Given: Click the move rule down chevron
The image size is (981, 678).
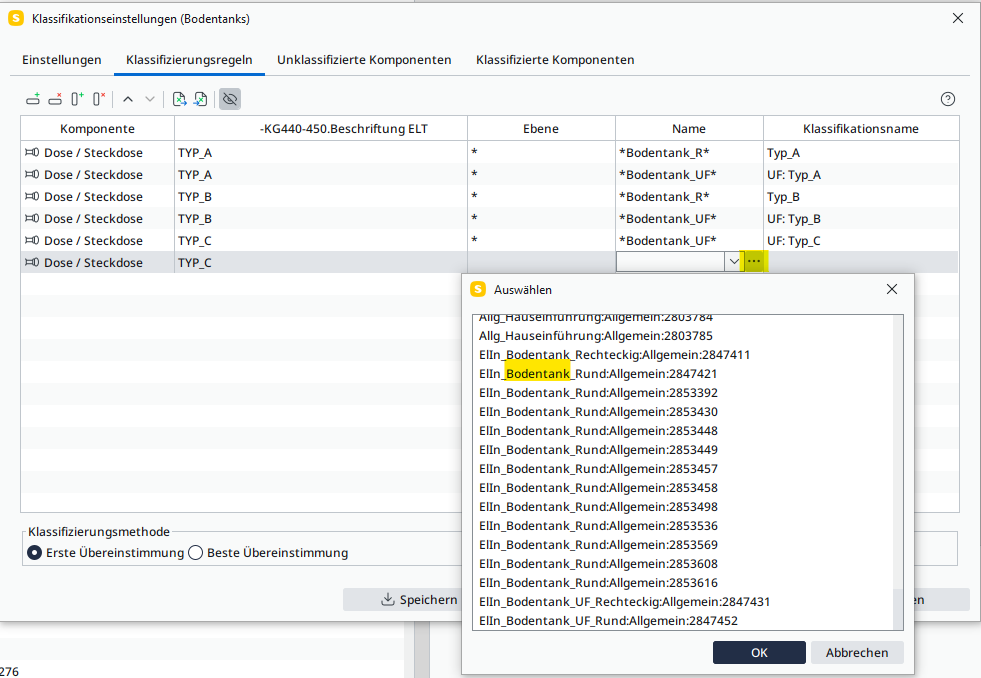Looking at the screenshot, I should [150, 99].
